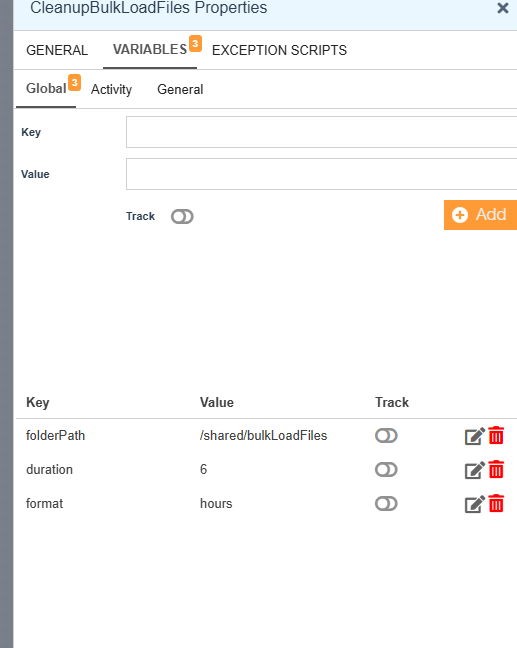Focus the Key input field
The width and height of the screenshot is (517, 648).
322,132
